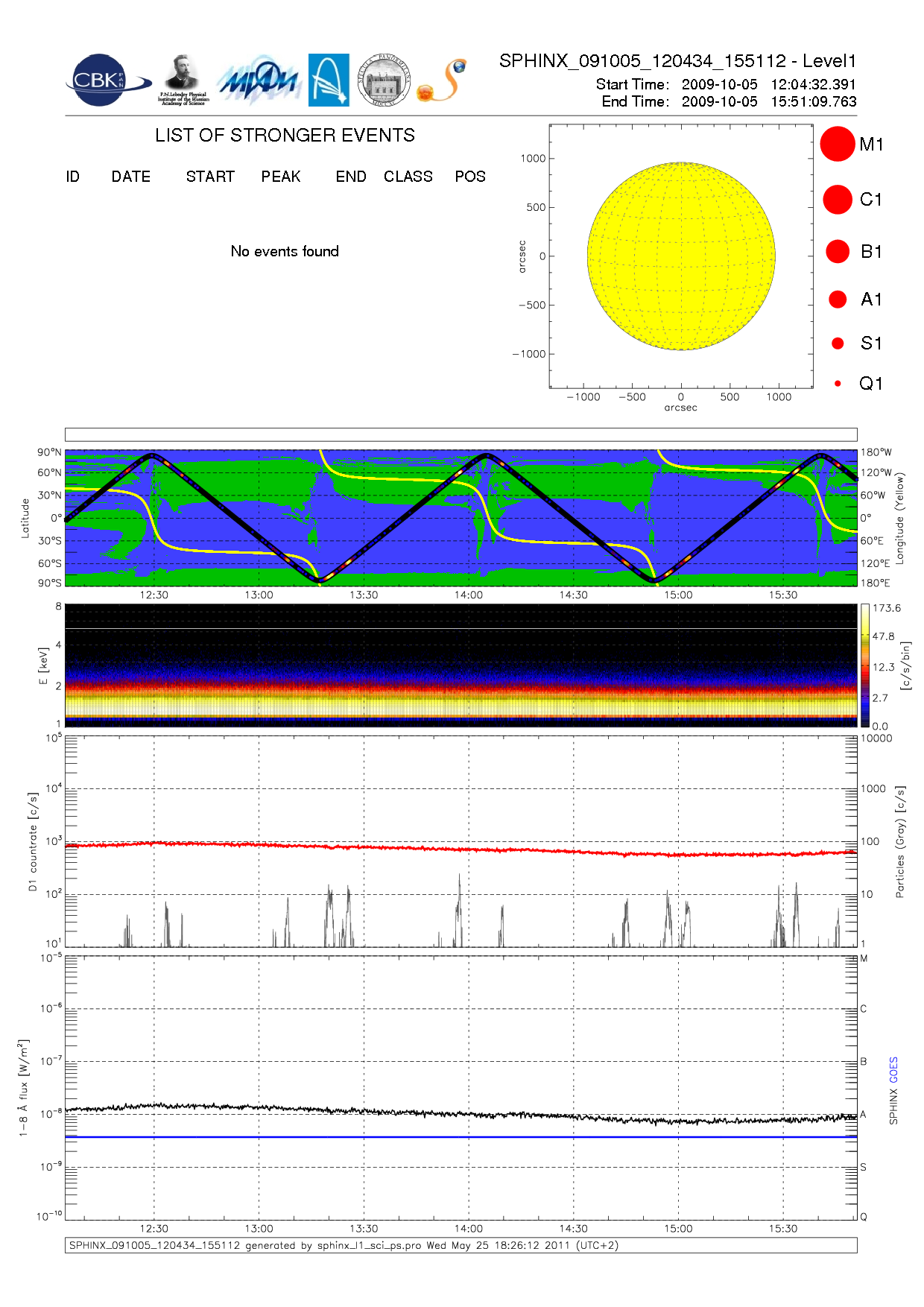Image resolution: width=924 pixels, height=1307 pixels.
Task: Click the SPHINX Level1 title text
Action: point(677,61)
